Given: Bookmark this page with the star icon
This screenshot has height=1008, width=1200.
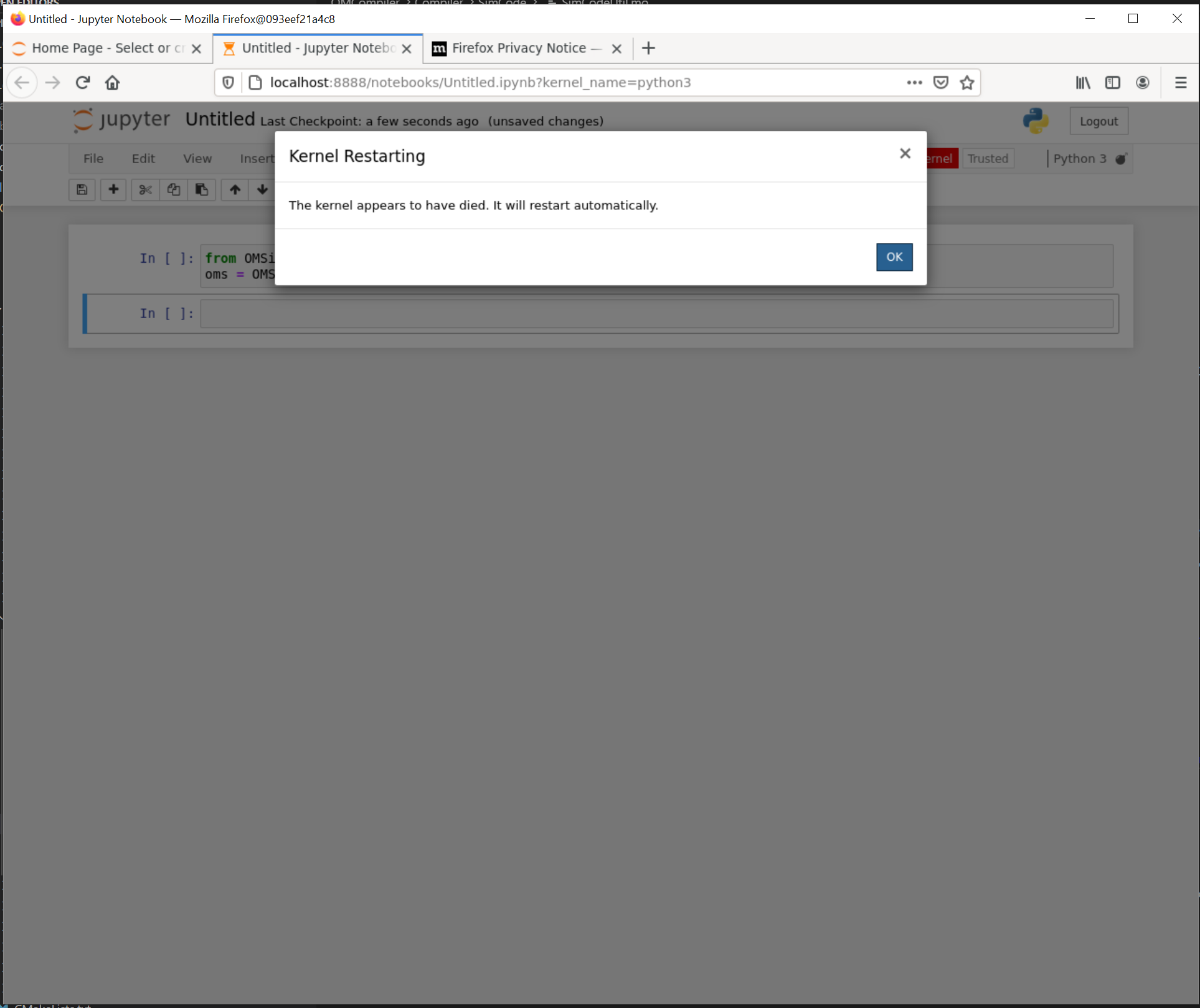Looking at the screenshot, I should 967,82.
